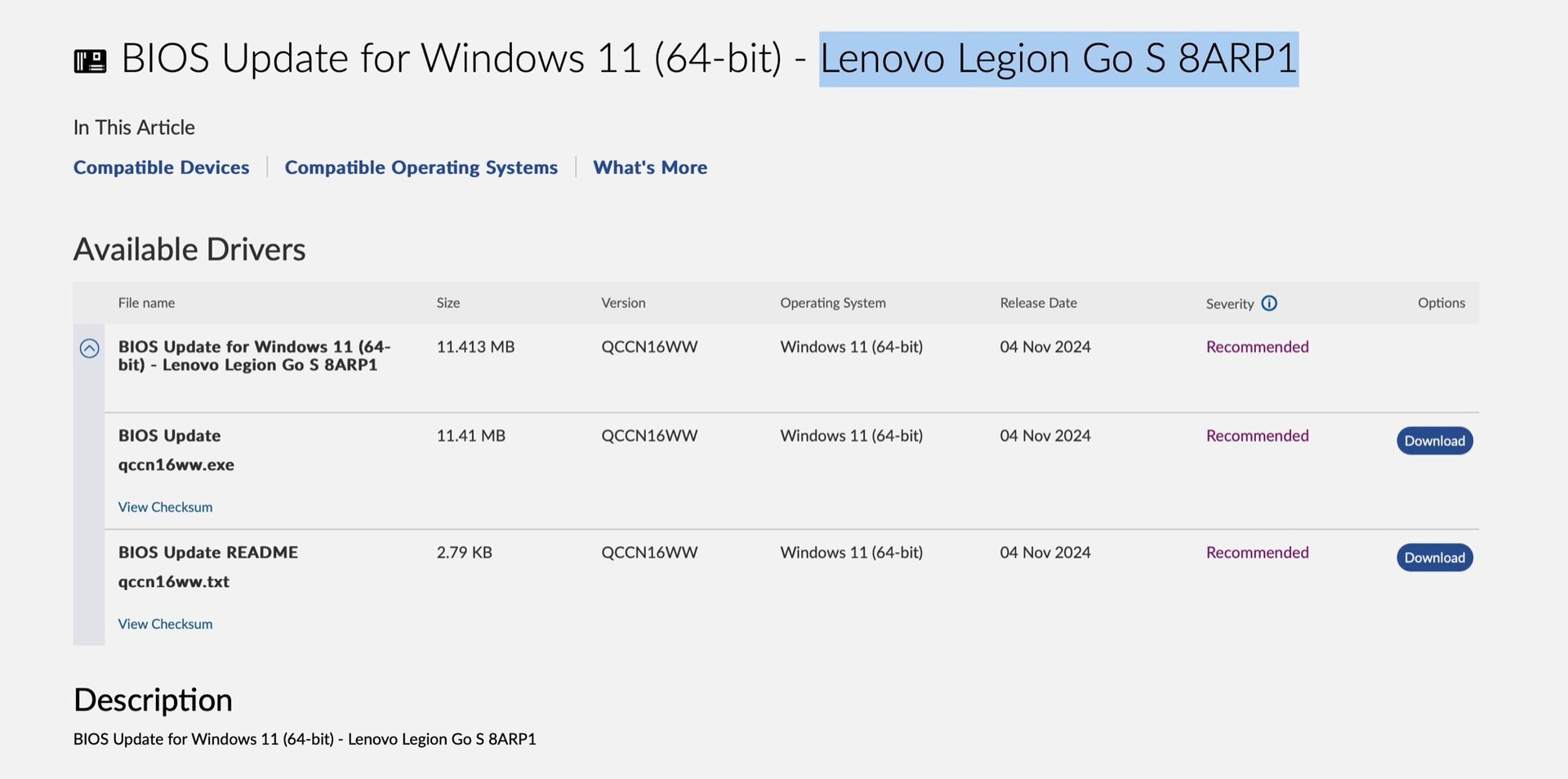Screen dimensions: 1568x779
Task: View Checksum for the BIOS Update README
Action: (x=165, y=624)
